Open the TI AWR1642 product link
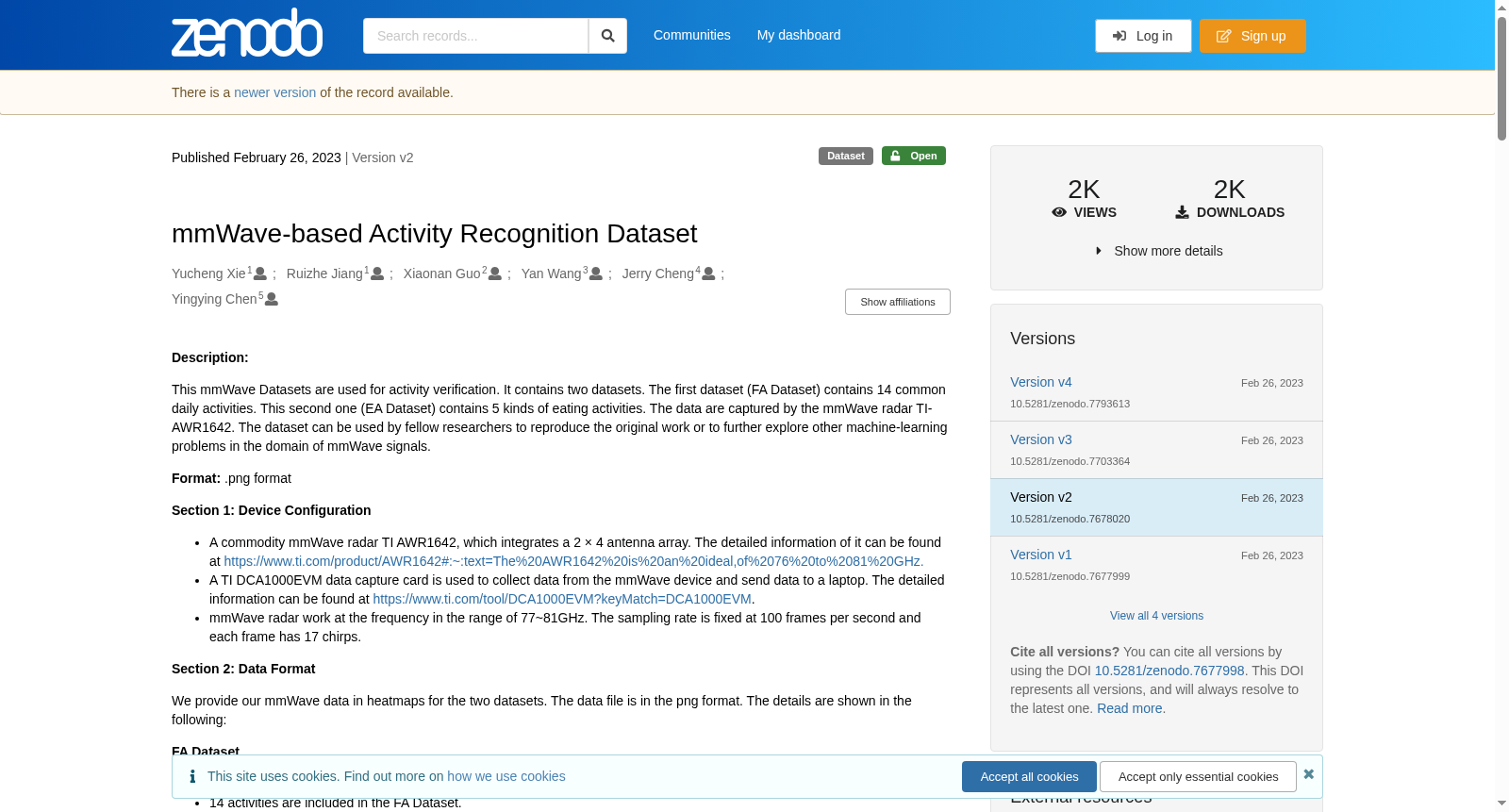1509x812 pixels. coord(572,561)
